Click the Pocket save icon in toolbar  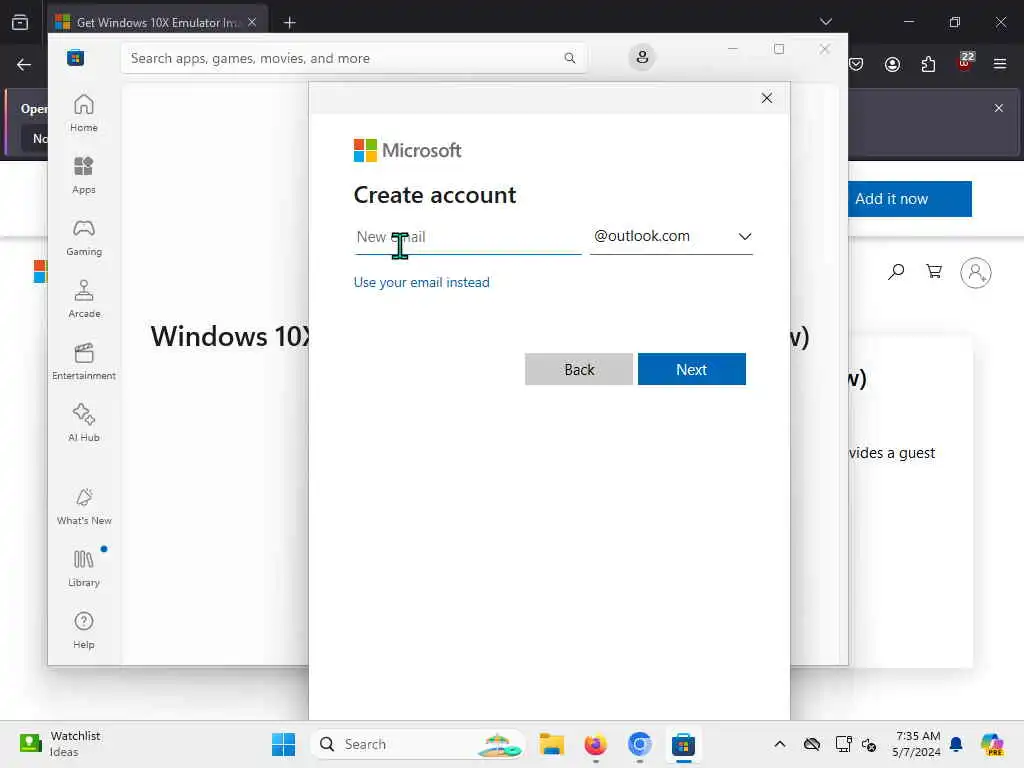[856, 64]
